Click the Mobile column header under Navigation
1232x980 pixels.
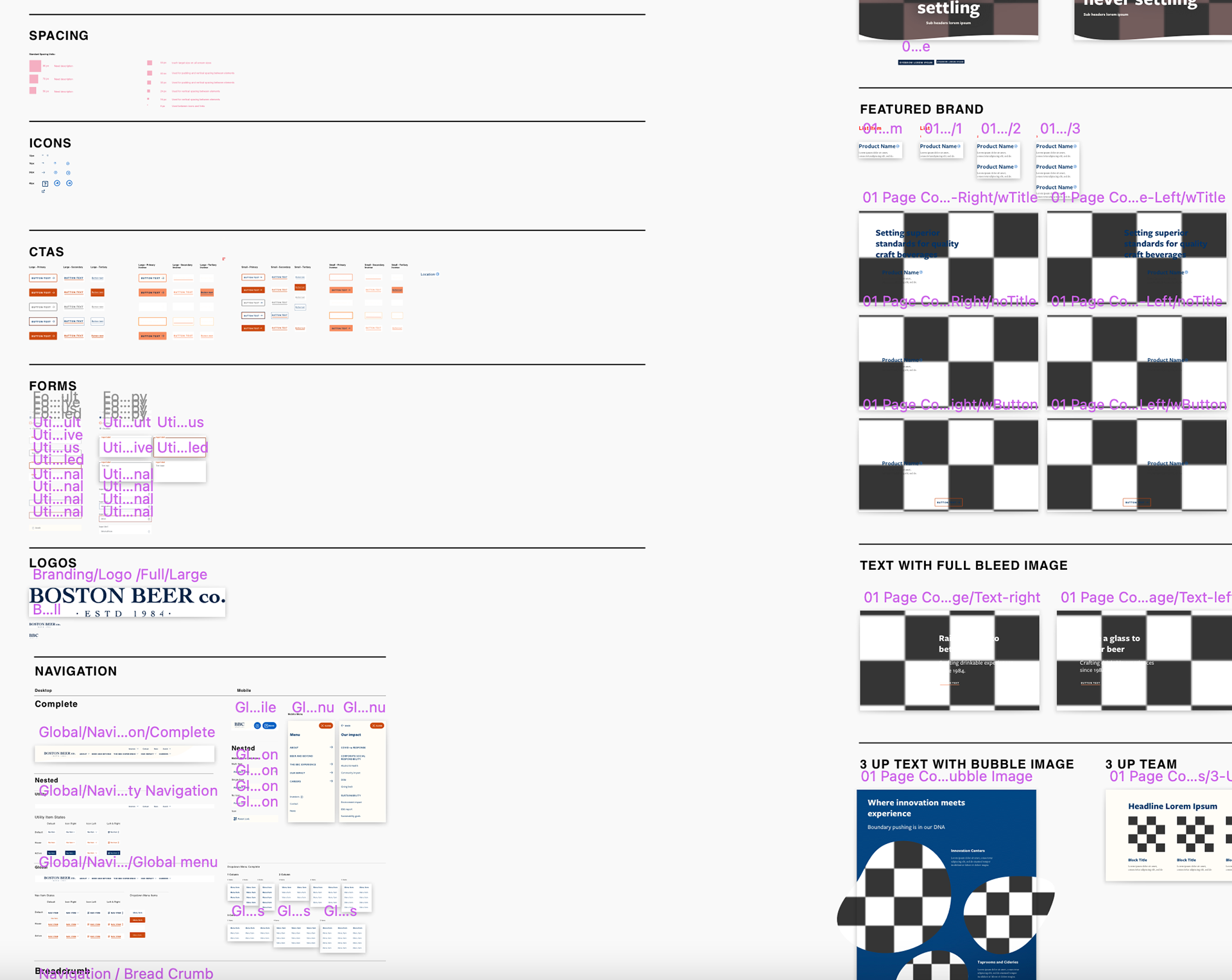tap(244, 691)
